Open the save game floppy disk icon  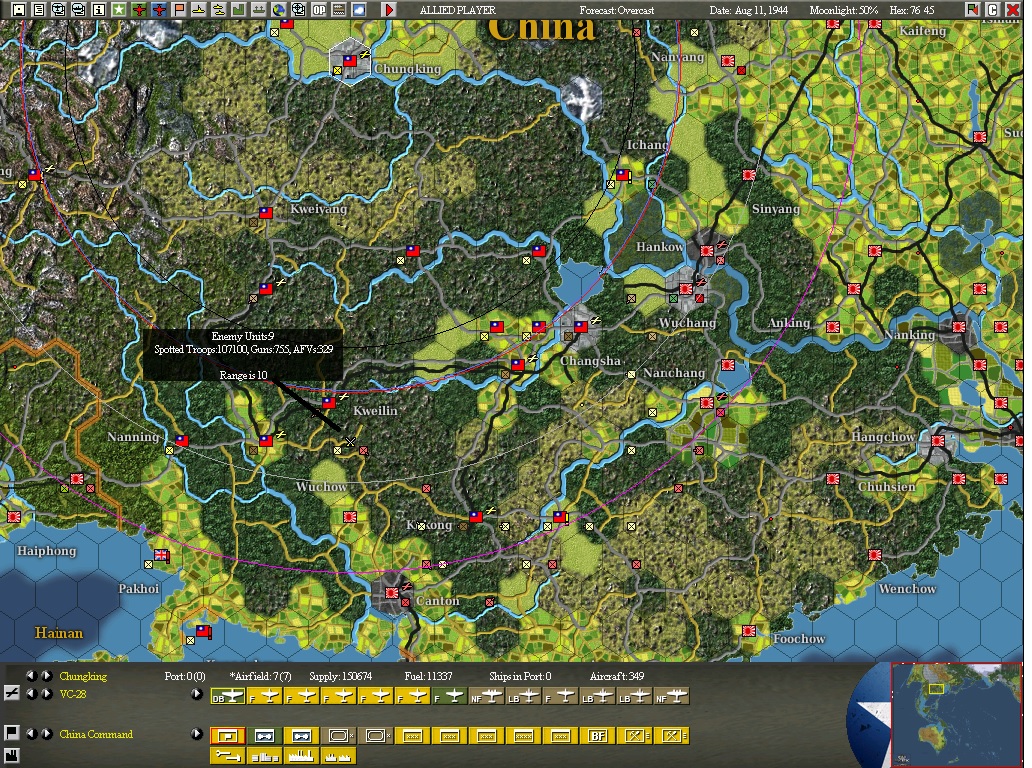18,10
